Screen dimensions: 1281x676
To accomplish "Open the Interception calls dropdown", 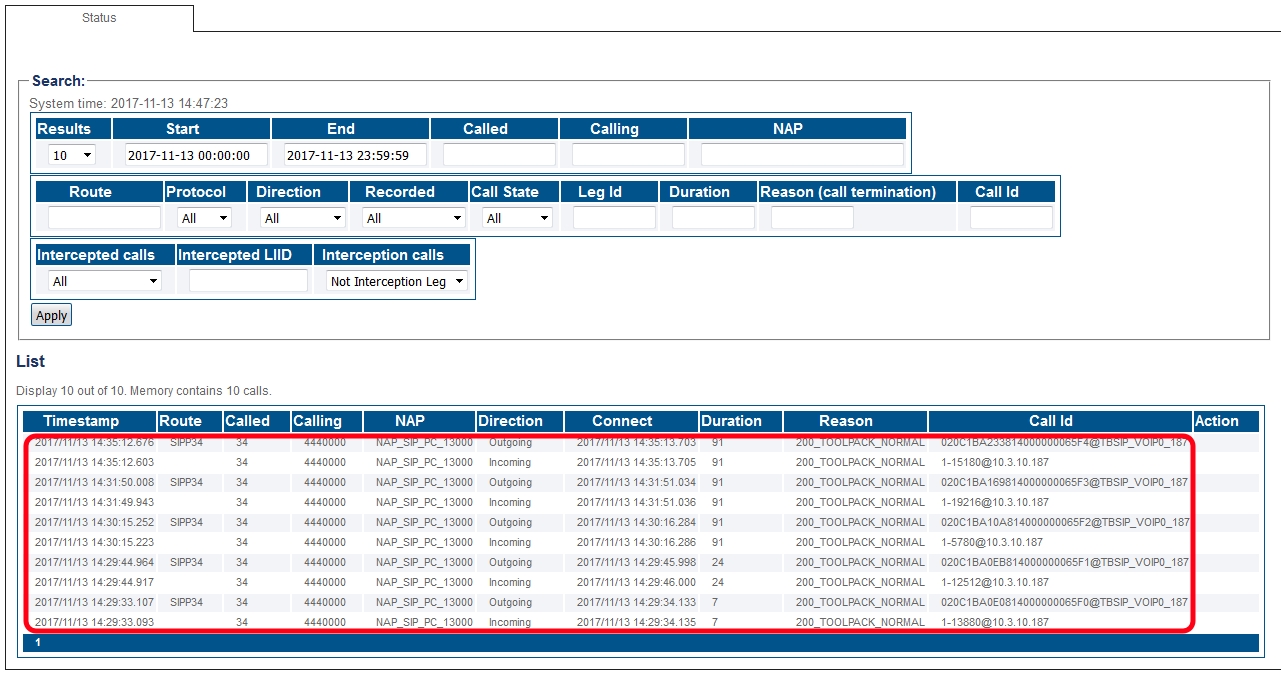I will [397, 281].
